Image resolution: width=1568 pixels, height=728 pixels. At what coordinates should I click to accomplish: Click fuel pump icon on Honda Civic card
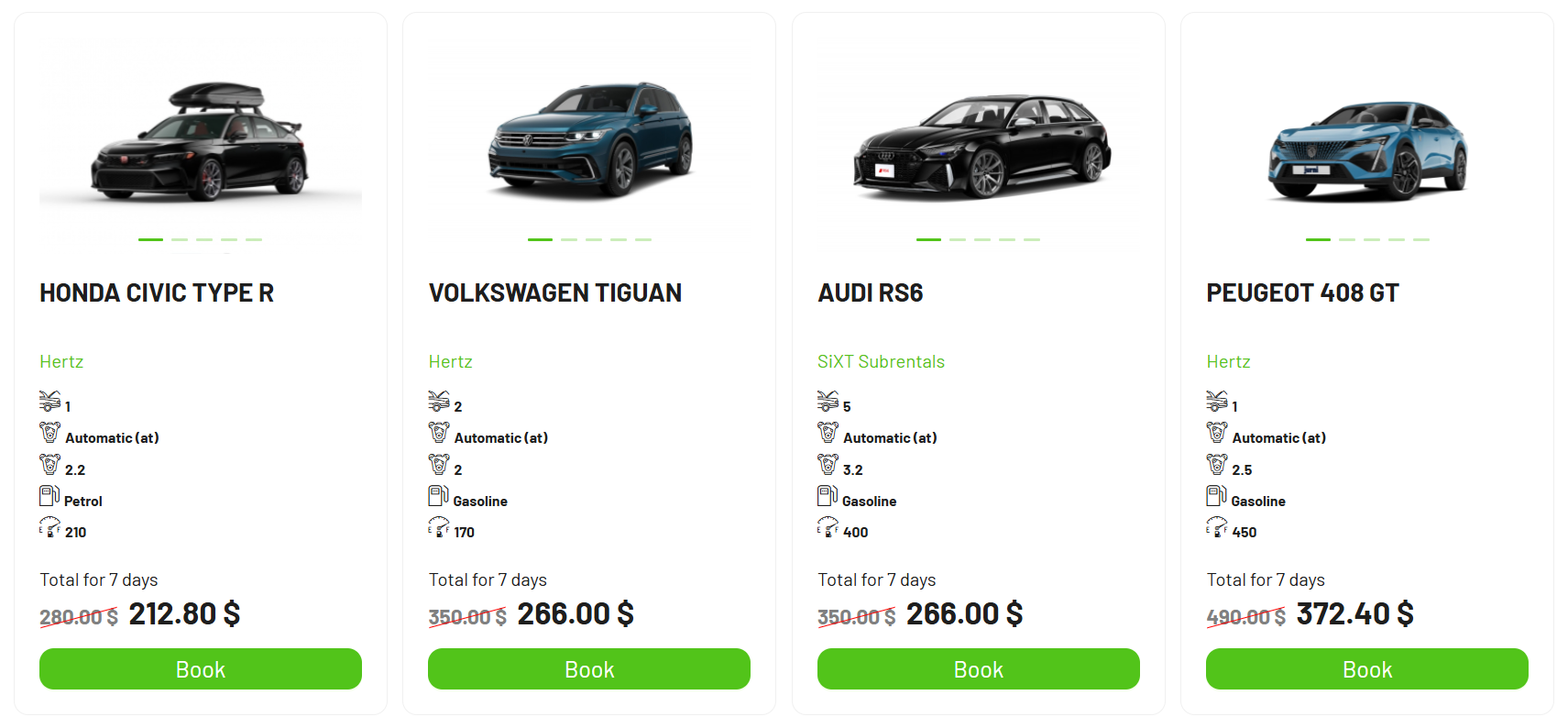point(49,497)
